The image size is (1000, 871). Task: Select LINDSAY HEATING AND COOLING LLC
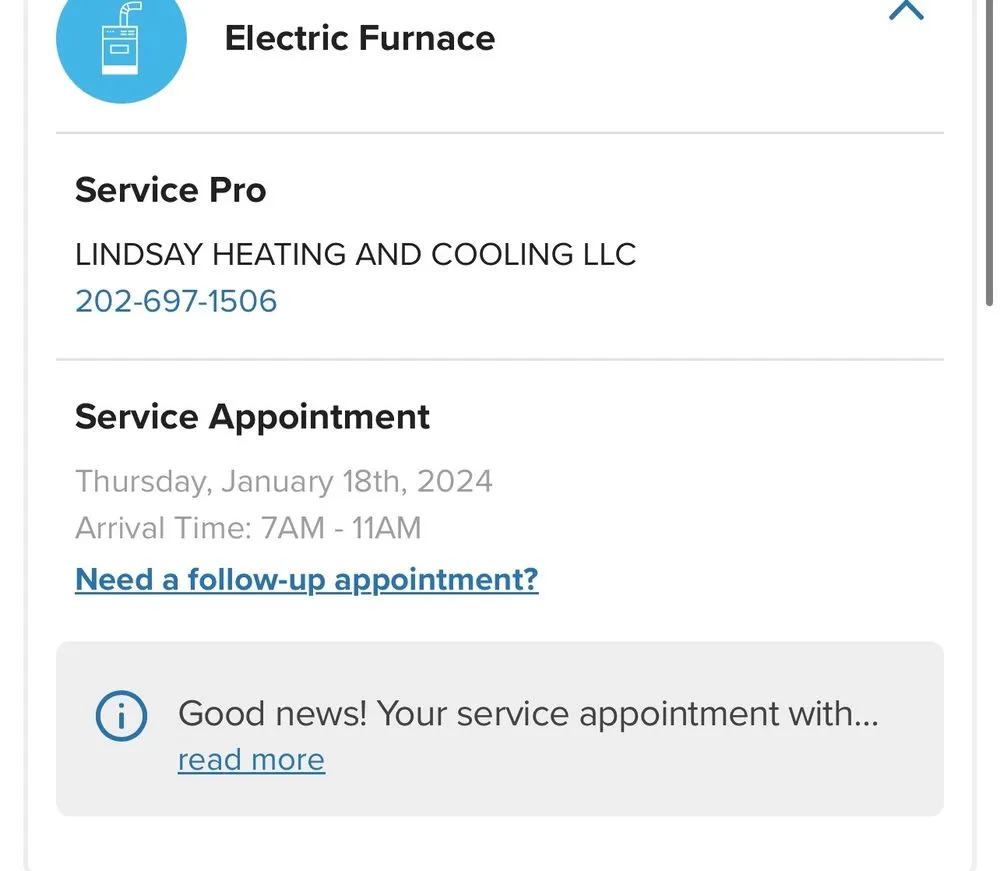coord(355,255)
